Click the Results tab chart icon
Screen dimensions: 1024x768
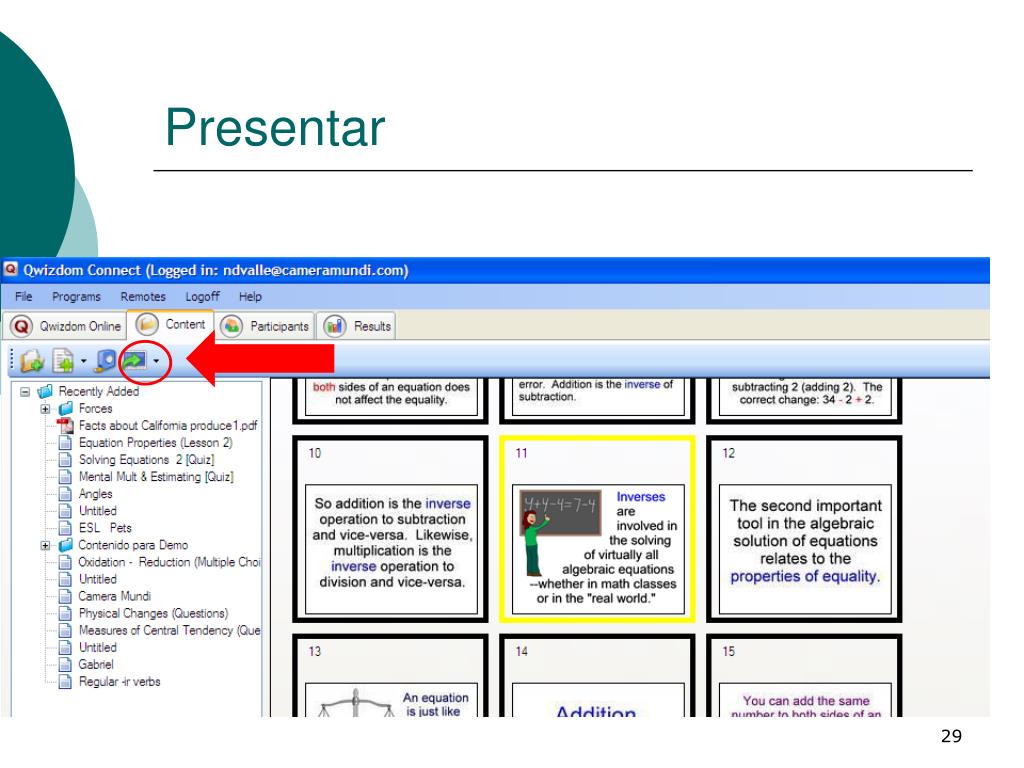click(x=334, y=326)
